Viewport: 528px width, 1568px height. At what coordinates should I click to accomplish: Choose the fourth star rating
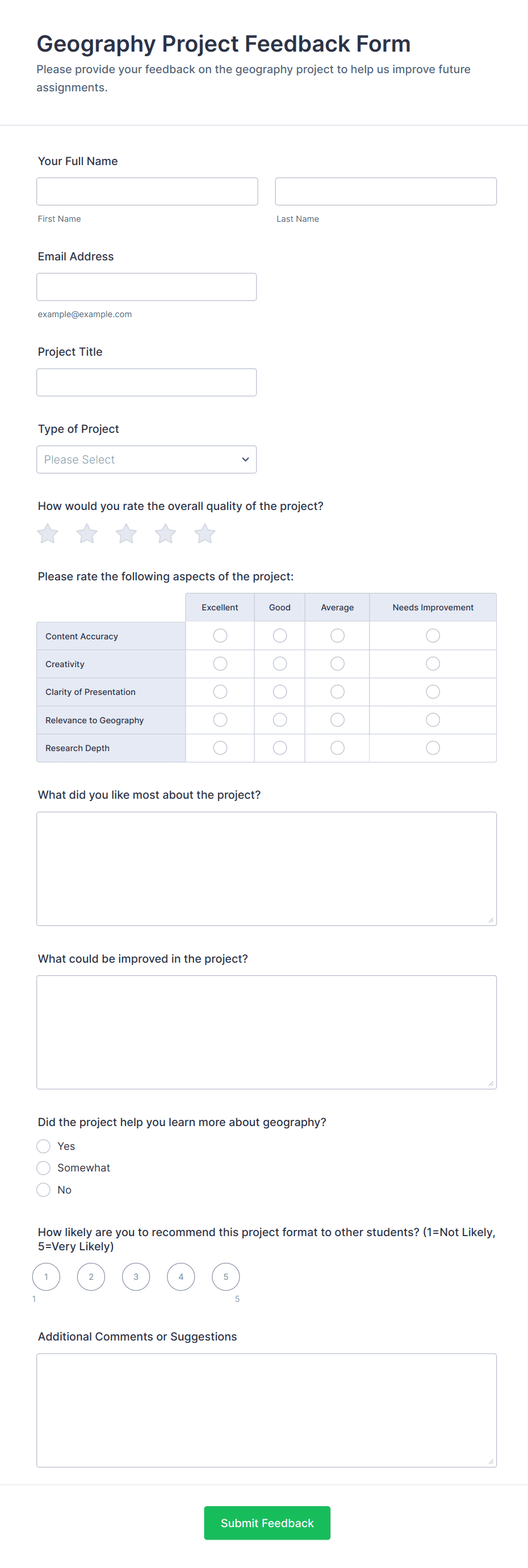click(x=166, y=534)
